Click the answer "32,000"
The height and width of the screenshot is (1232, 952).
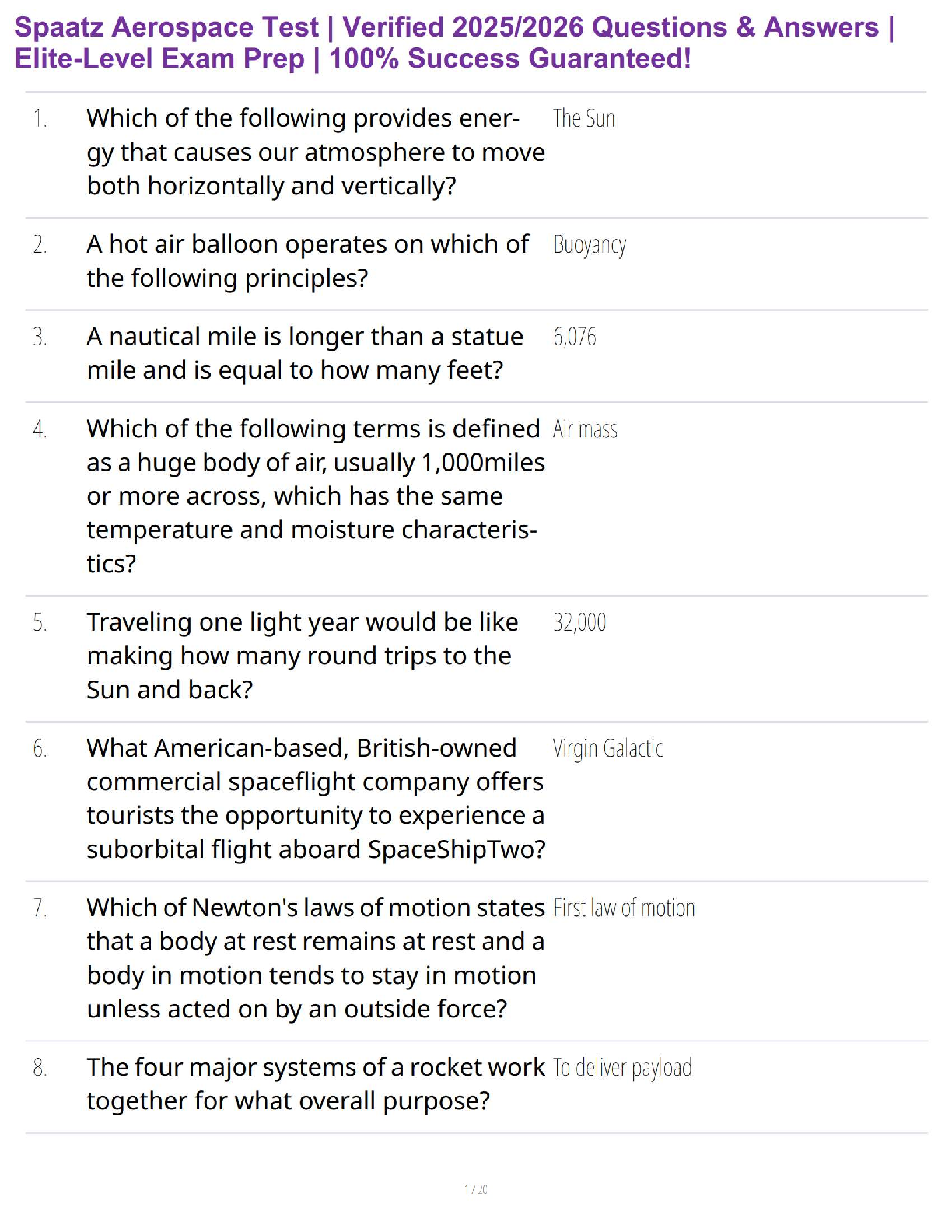coord(579,622)
